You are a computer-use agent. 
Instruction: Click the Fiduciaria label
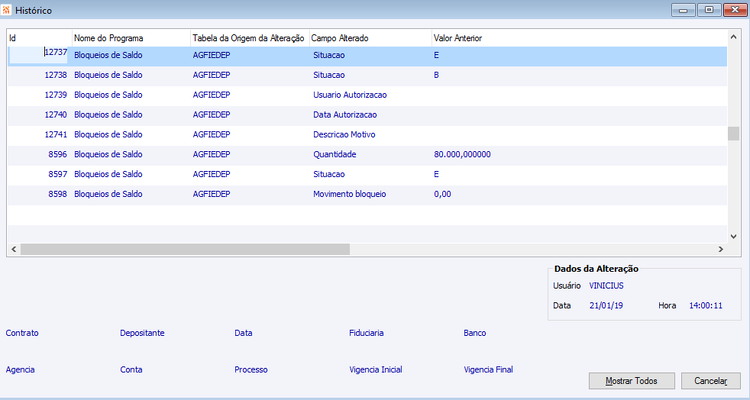[366, 333]
